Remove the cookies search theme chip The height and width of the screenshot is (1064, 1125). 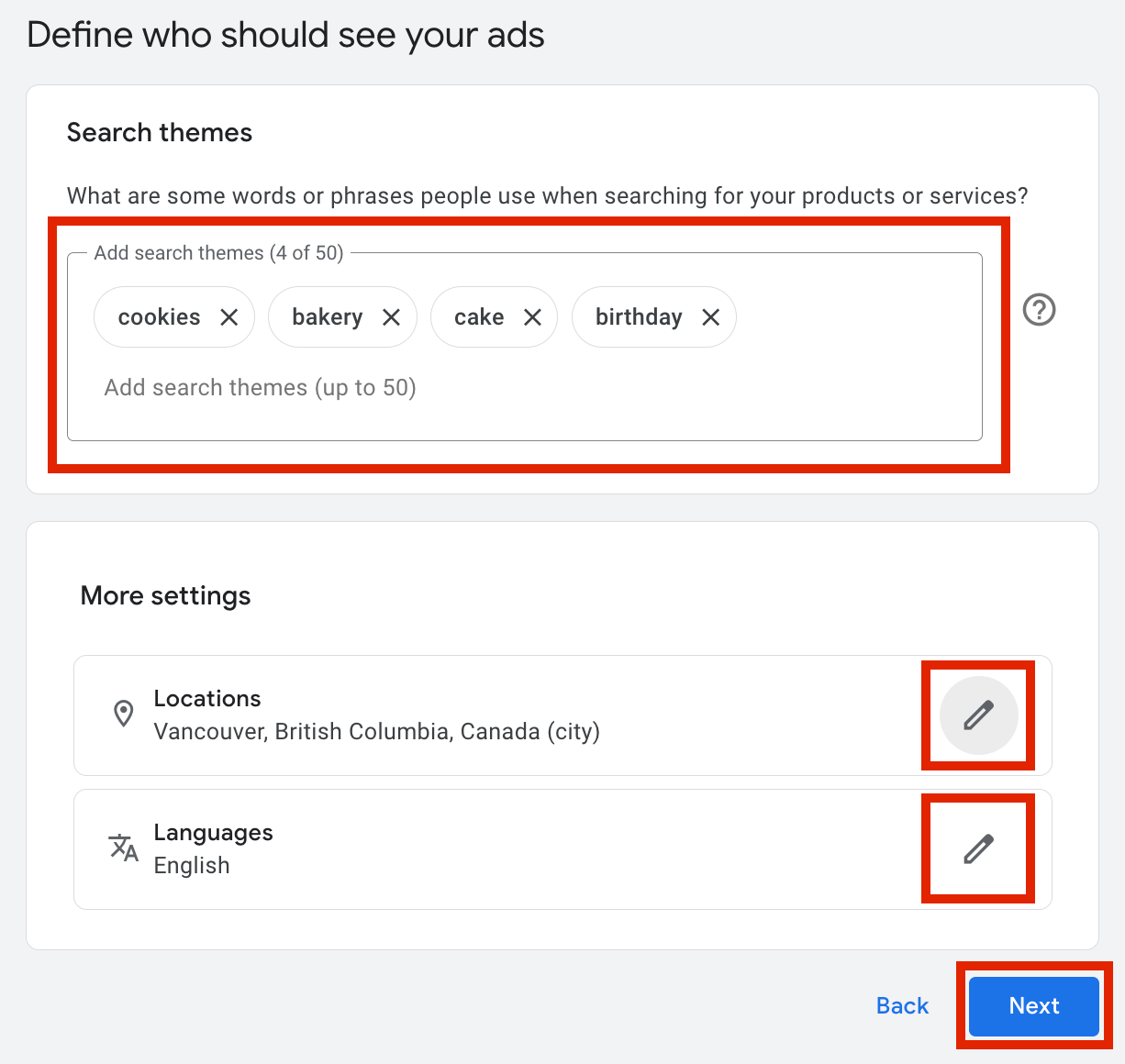(229, 317)
